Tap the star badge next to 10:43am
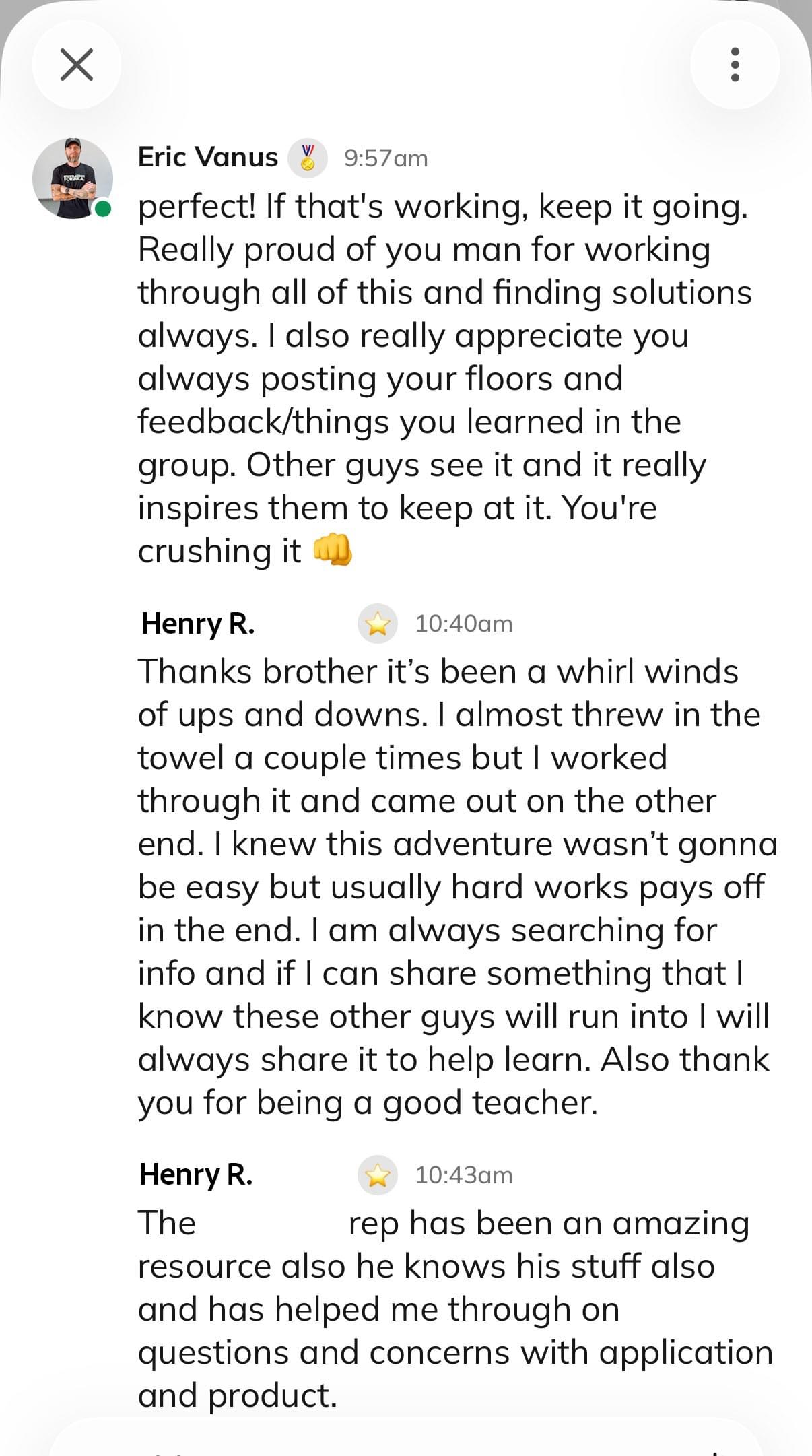The image size is (812, 1456). tap(377, 1175)
